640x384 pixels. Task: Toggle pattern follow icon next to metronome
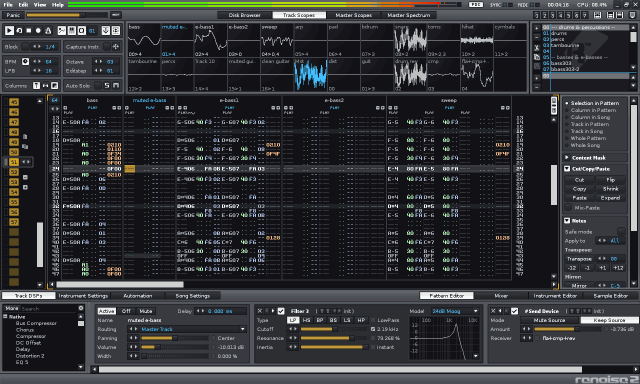tap(62, 31)
